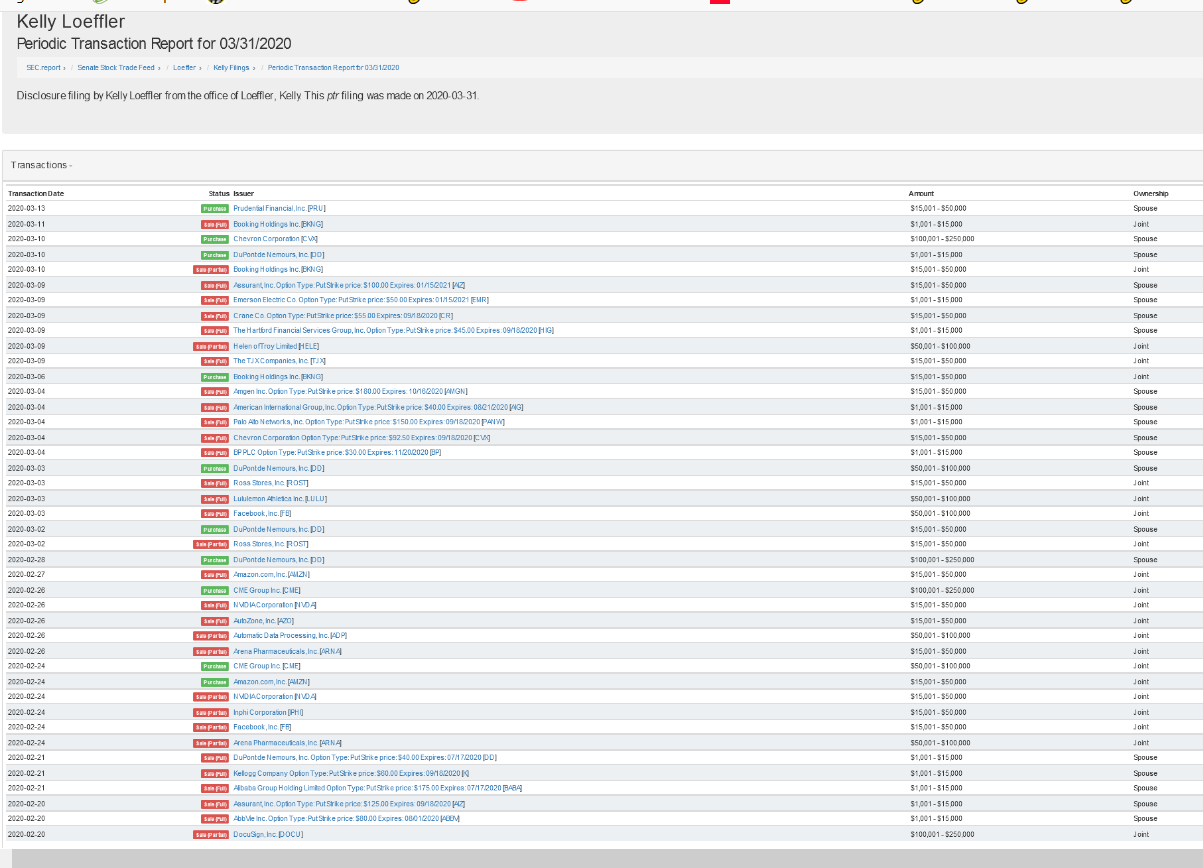
Task: Click AbbVie Inc. put option link
Action: (346, 818)
